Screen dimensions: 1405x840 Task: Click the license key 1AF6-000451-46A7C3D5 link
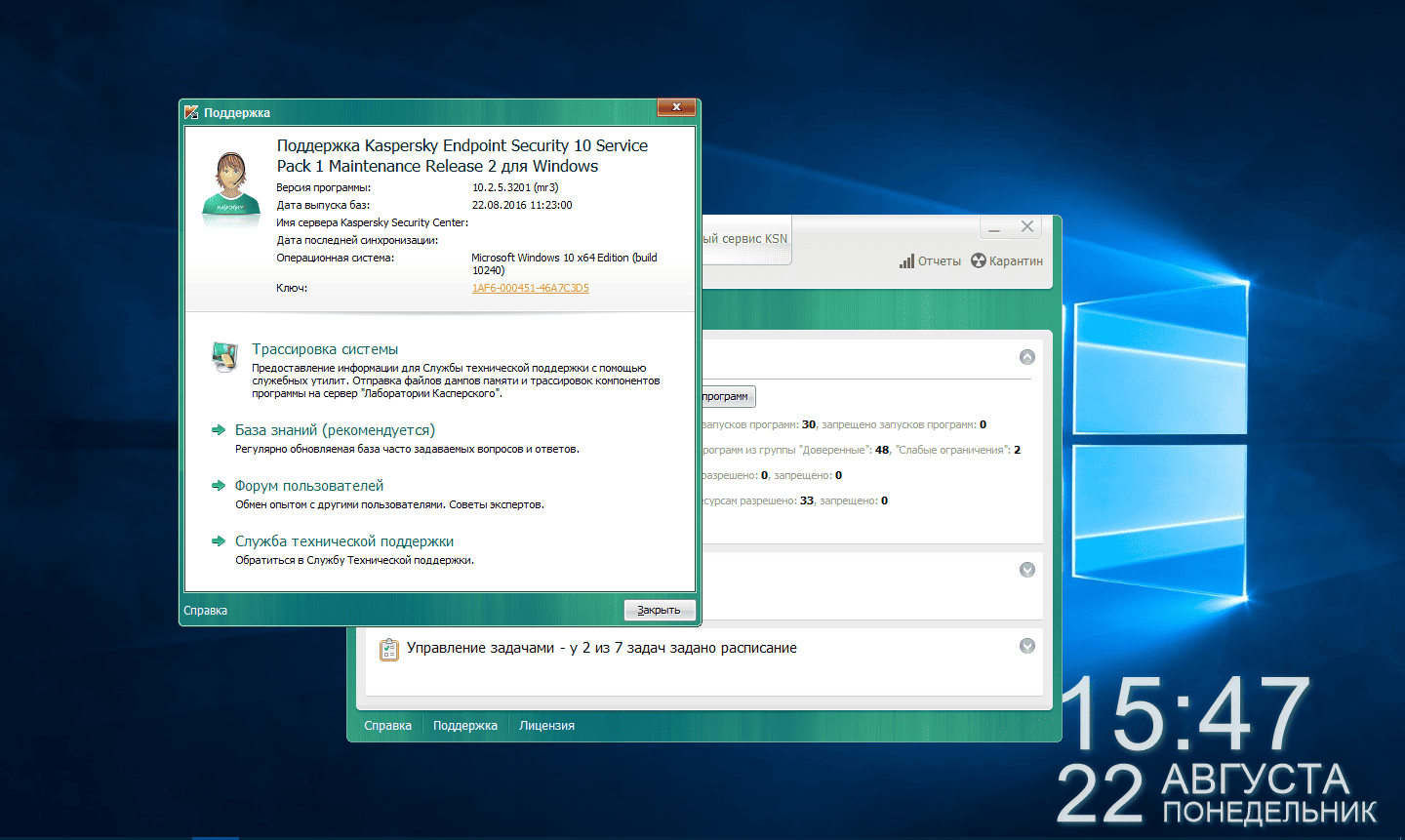(531, 288)
